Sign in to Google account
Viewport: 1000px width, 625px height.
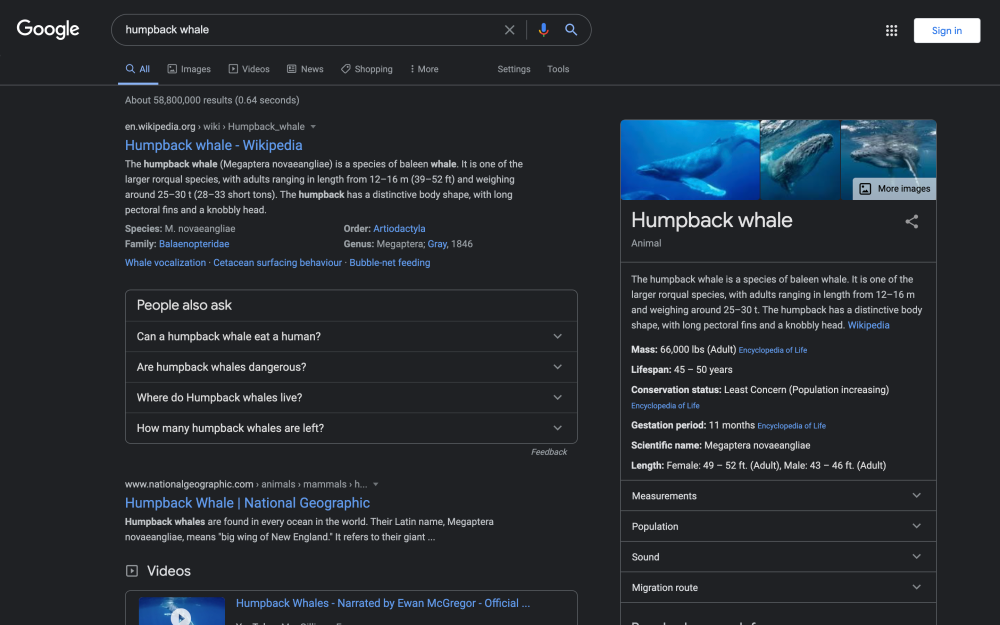pos(946,31)
